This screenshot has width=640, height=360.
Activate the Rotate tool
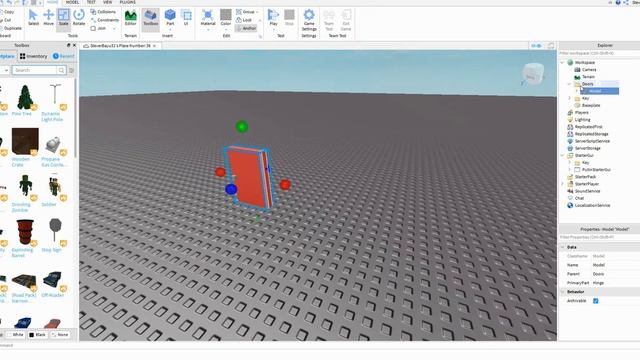coord(79,18)
